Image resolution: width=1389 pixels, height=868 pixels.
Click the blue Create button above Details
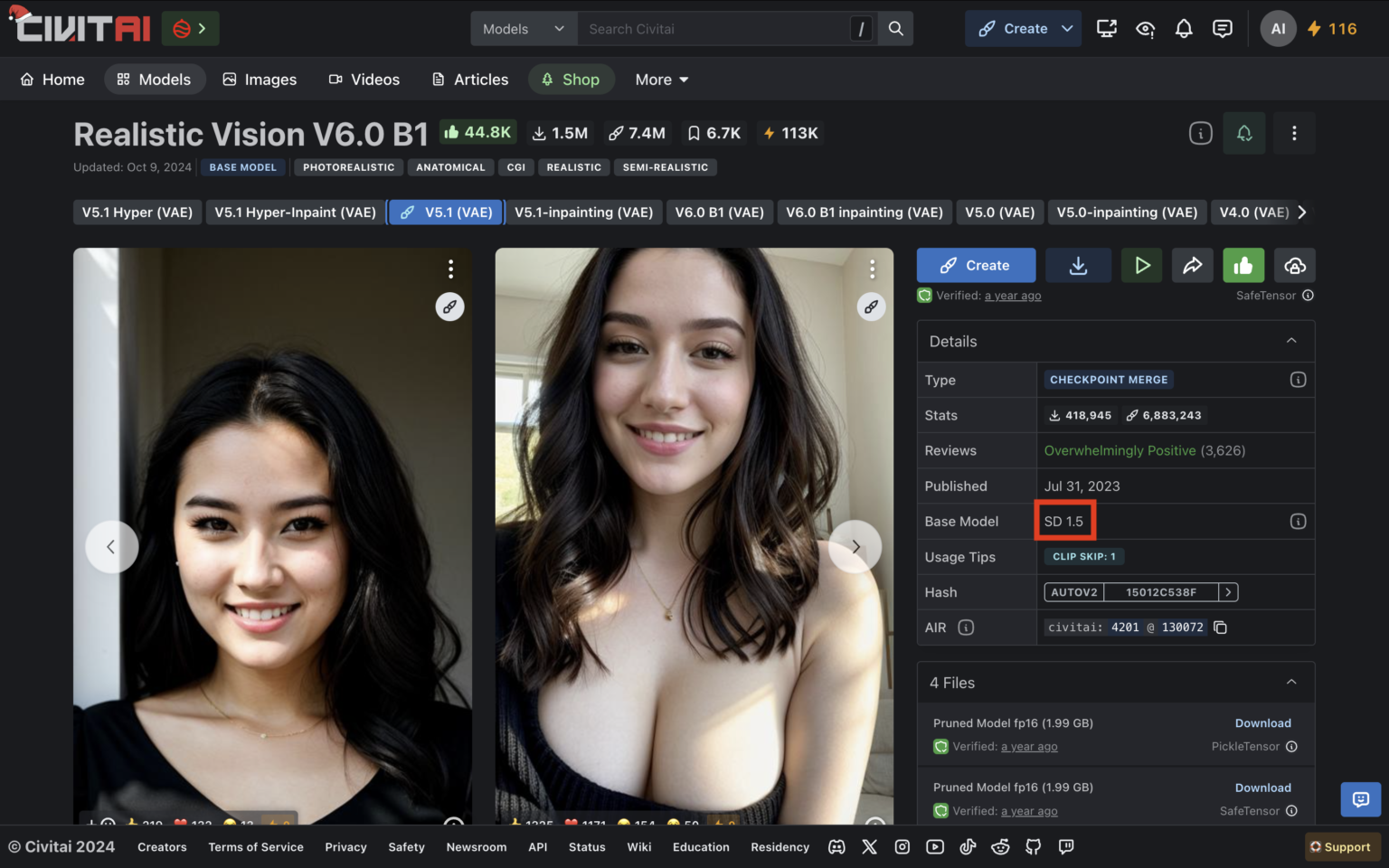pyautogui.click(x=976, y=266)
